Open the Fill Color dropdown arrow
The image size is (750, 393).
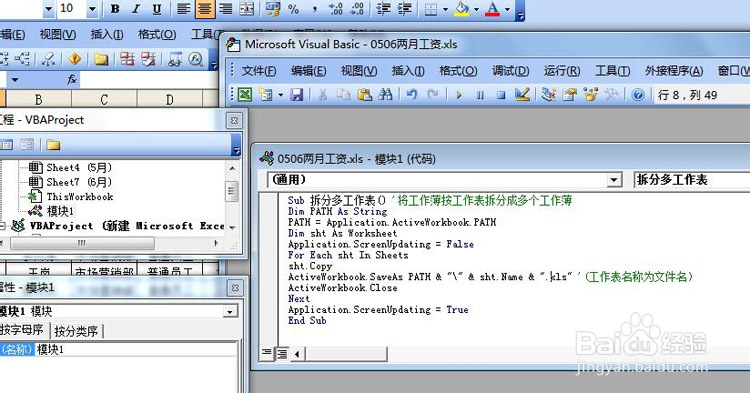[476, 9]
